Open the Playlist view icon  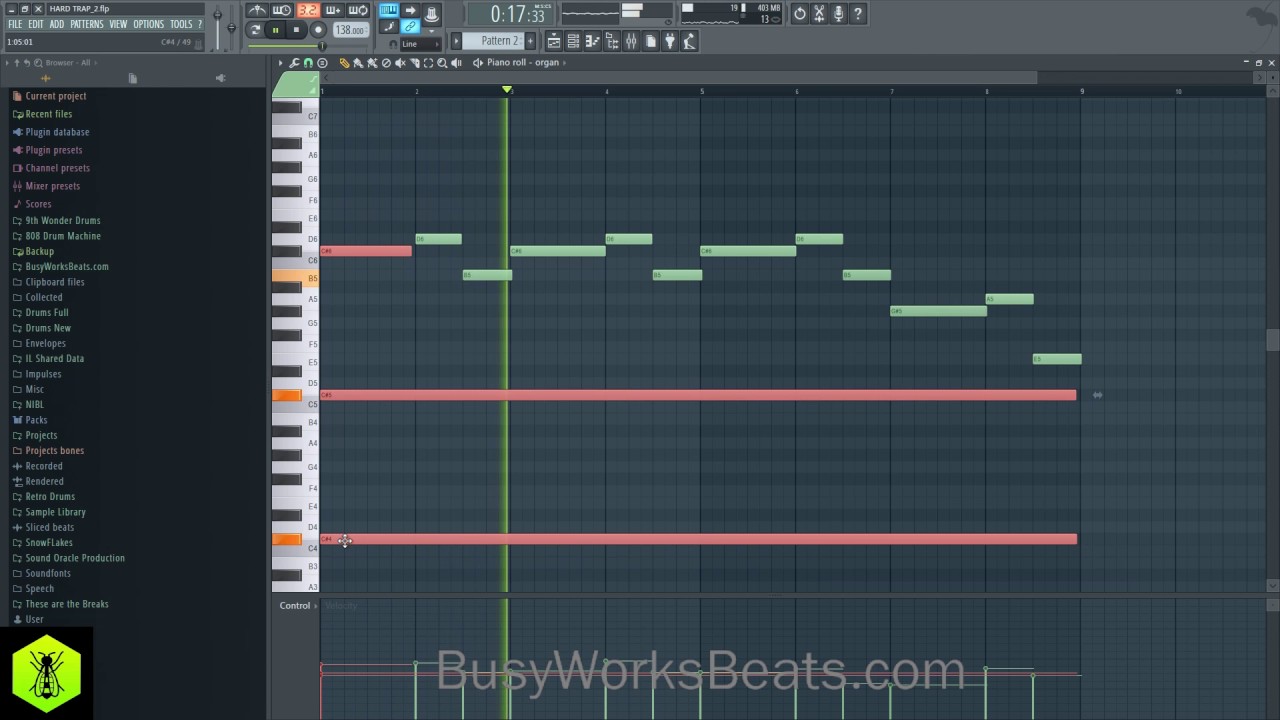coord(553,41)
